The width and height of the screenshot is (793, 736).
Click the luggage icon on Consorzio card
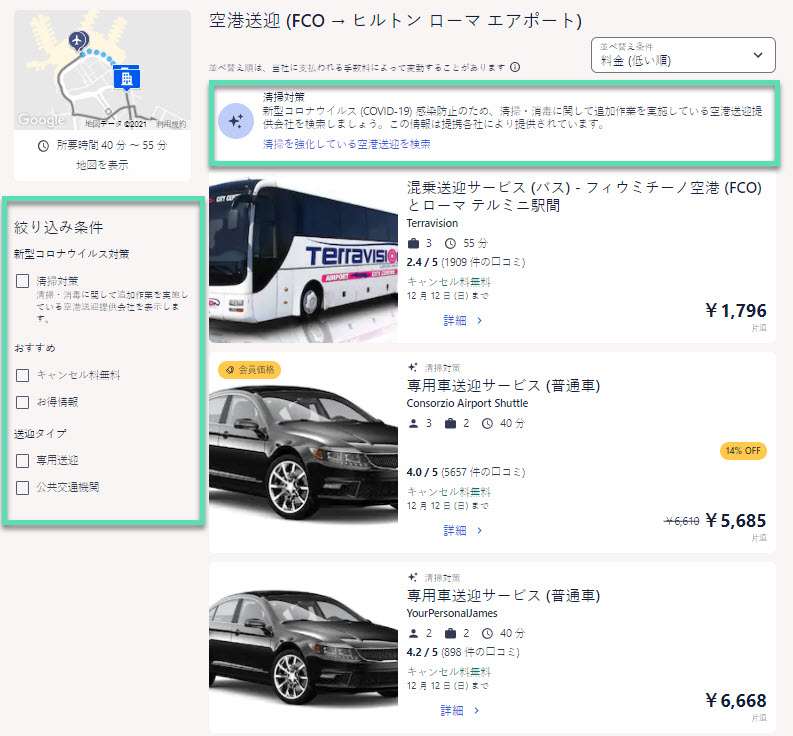coord(450,423)
